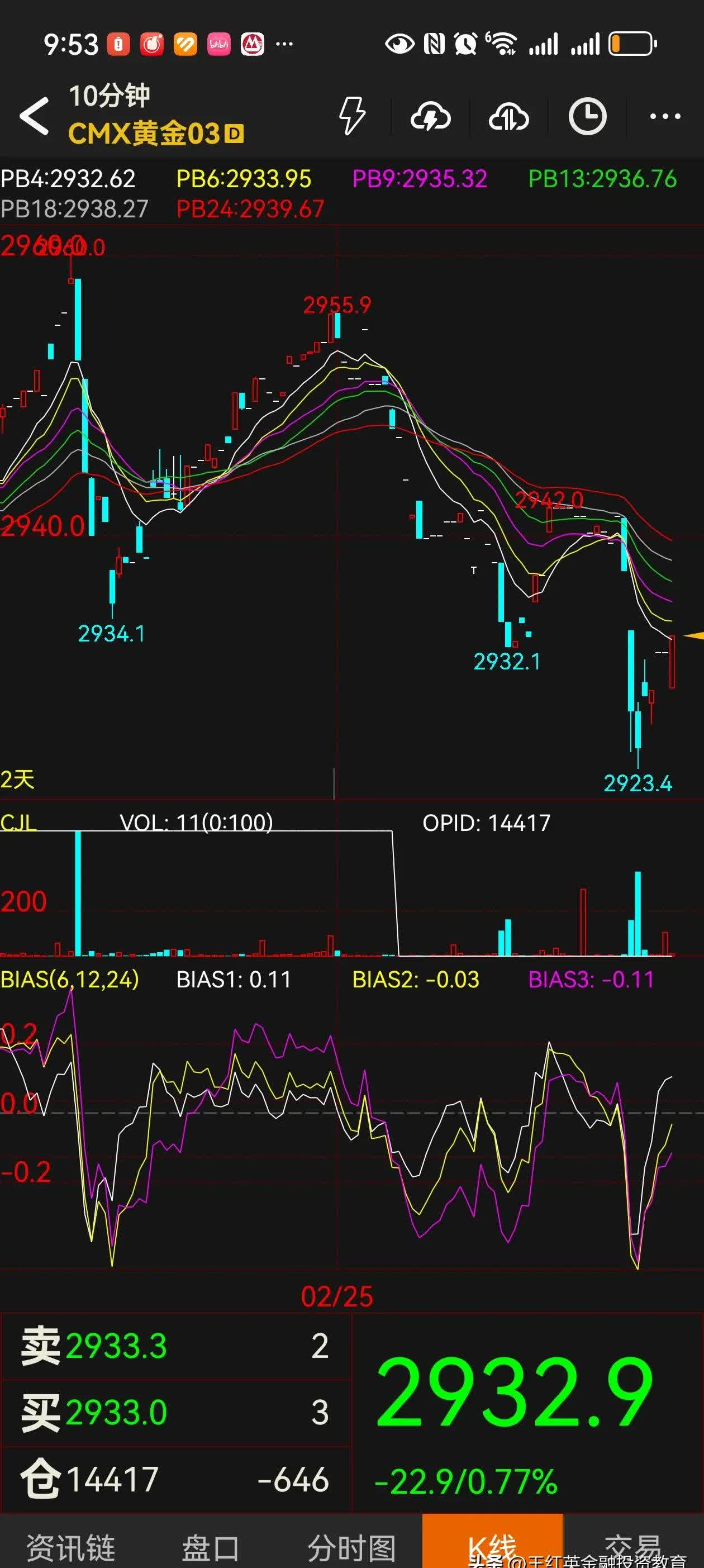Image resolution: width=704 pixels, height=1568 pixels.
Task: Open the CMX黄金03 contract title
Action: [144, 134]
